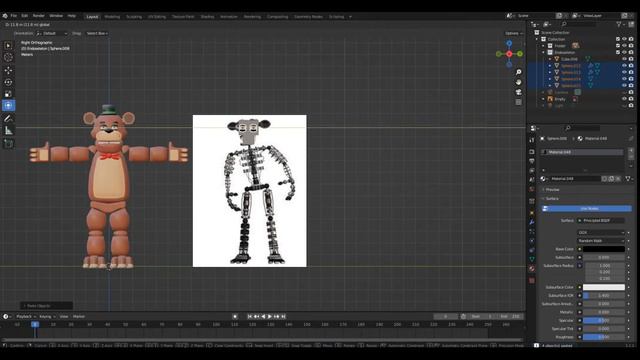Screen dimensions: 640x360
Task: Toggle render camera icon for Cube.048
Action: (631, 59)
